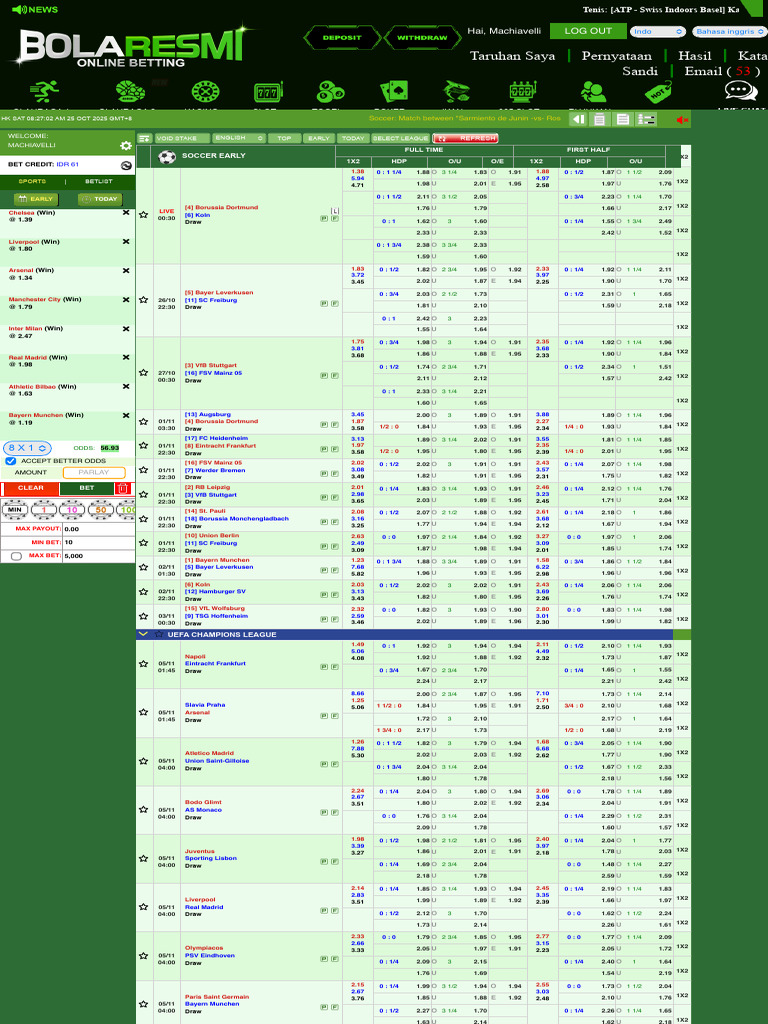This screenshot has width=768, height=1024.
Task: Open the casino roulette chip icon
Action: click(205, 92)
